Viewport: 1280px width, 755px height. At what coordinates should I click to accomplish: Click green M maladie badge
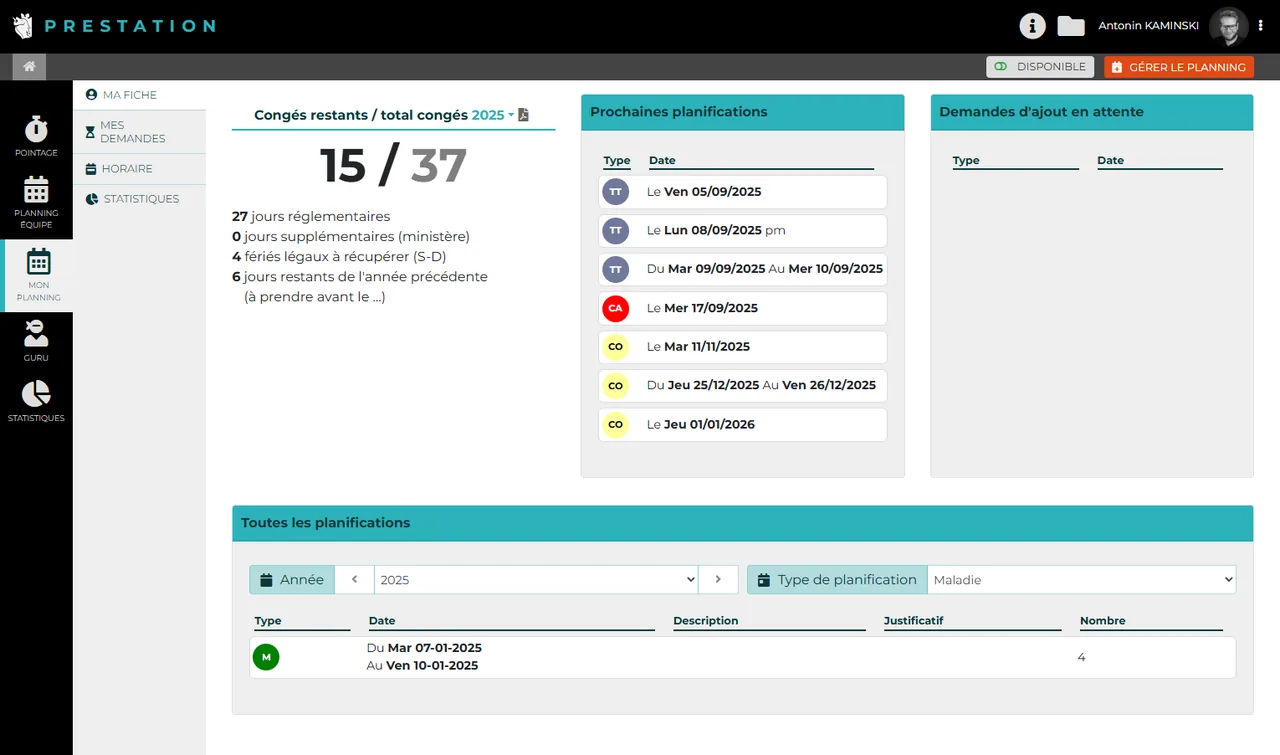pos(266,657)
